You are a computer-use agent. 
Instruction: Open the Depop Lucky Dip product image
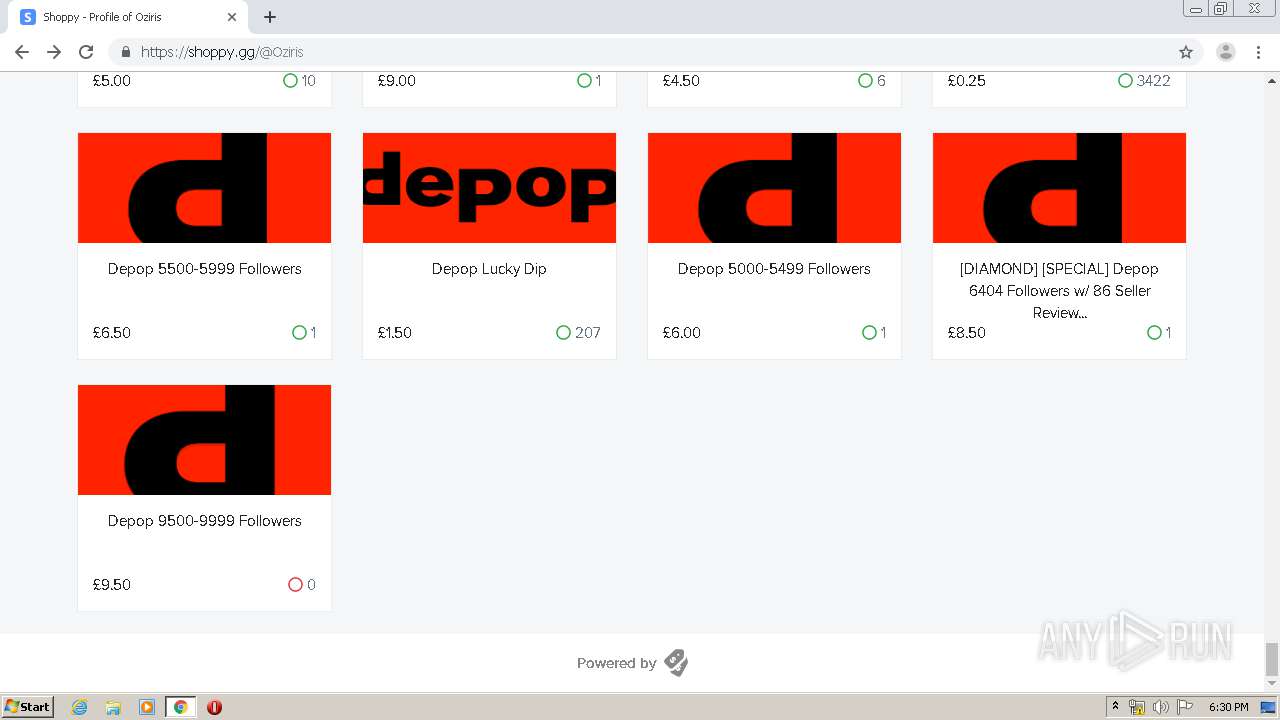coord(489,188)
